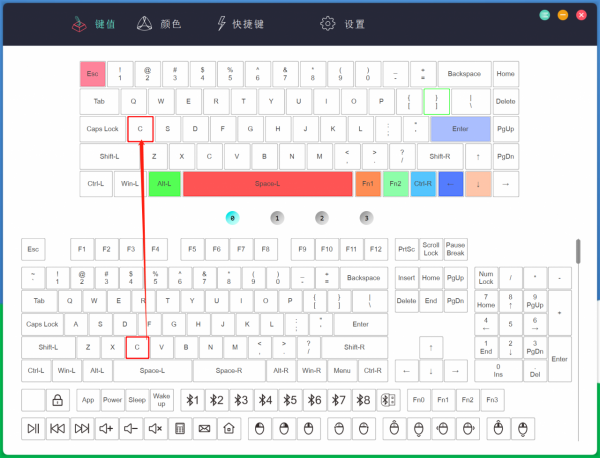Screen dimensions: 600x458
Task: Switch to layer 1 indicator
Action: (x=277, y=217)
